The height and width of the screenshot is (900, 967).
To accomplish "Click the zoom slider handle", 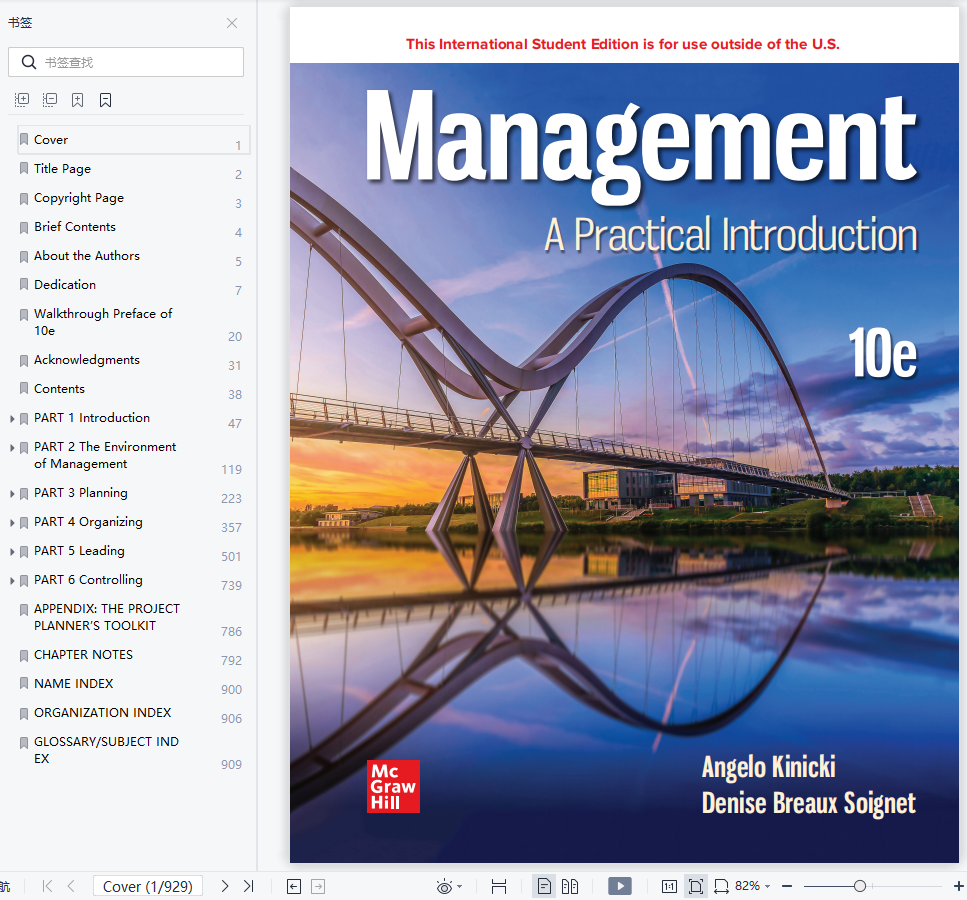I will [x=860, y=886].
